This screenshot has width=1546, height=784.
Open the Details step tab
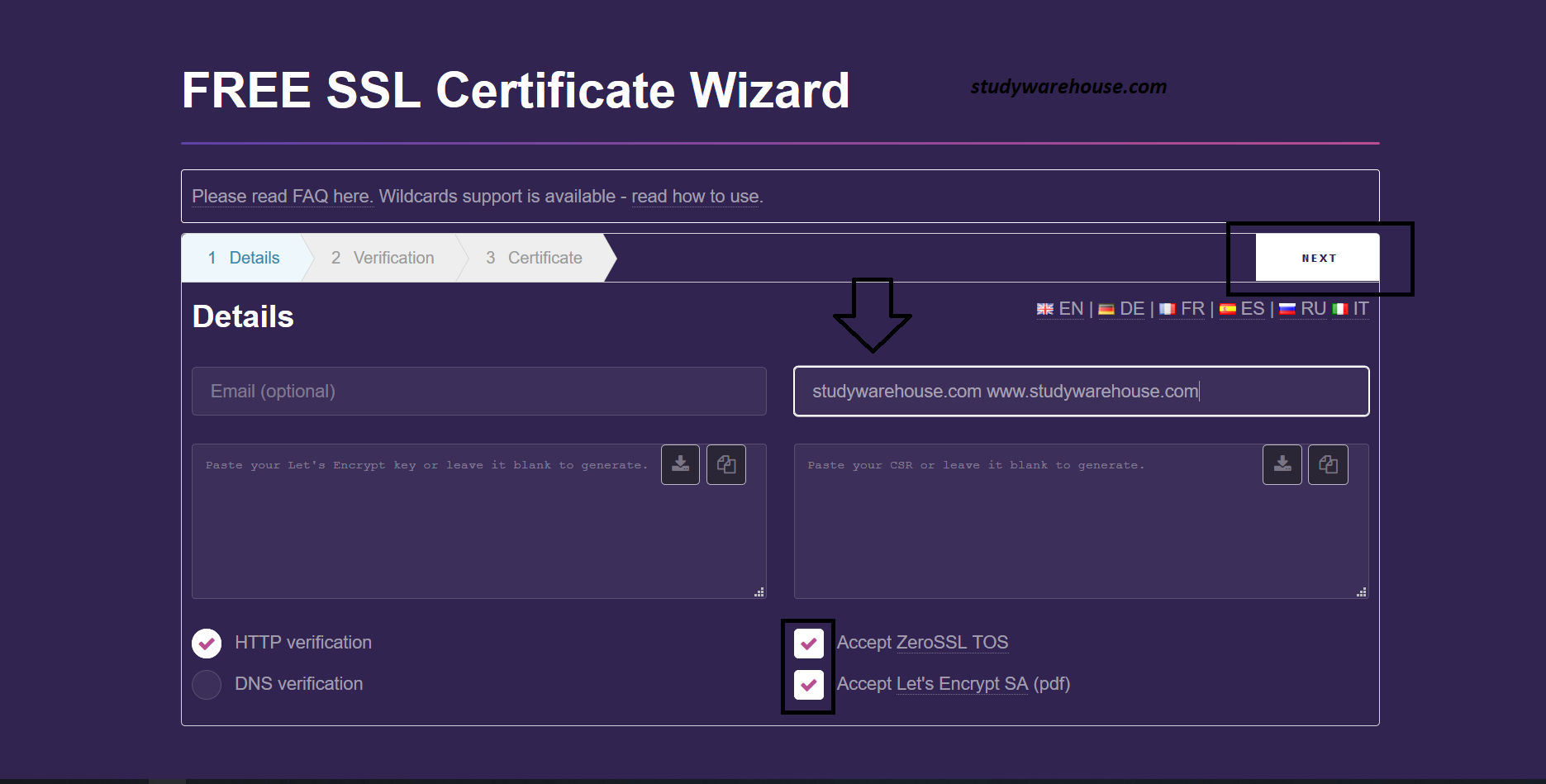(244, 258)
